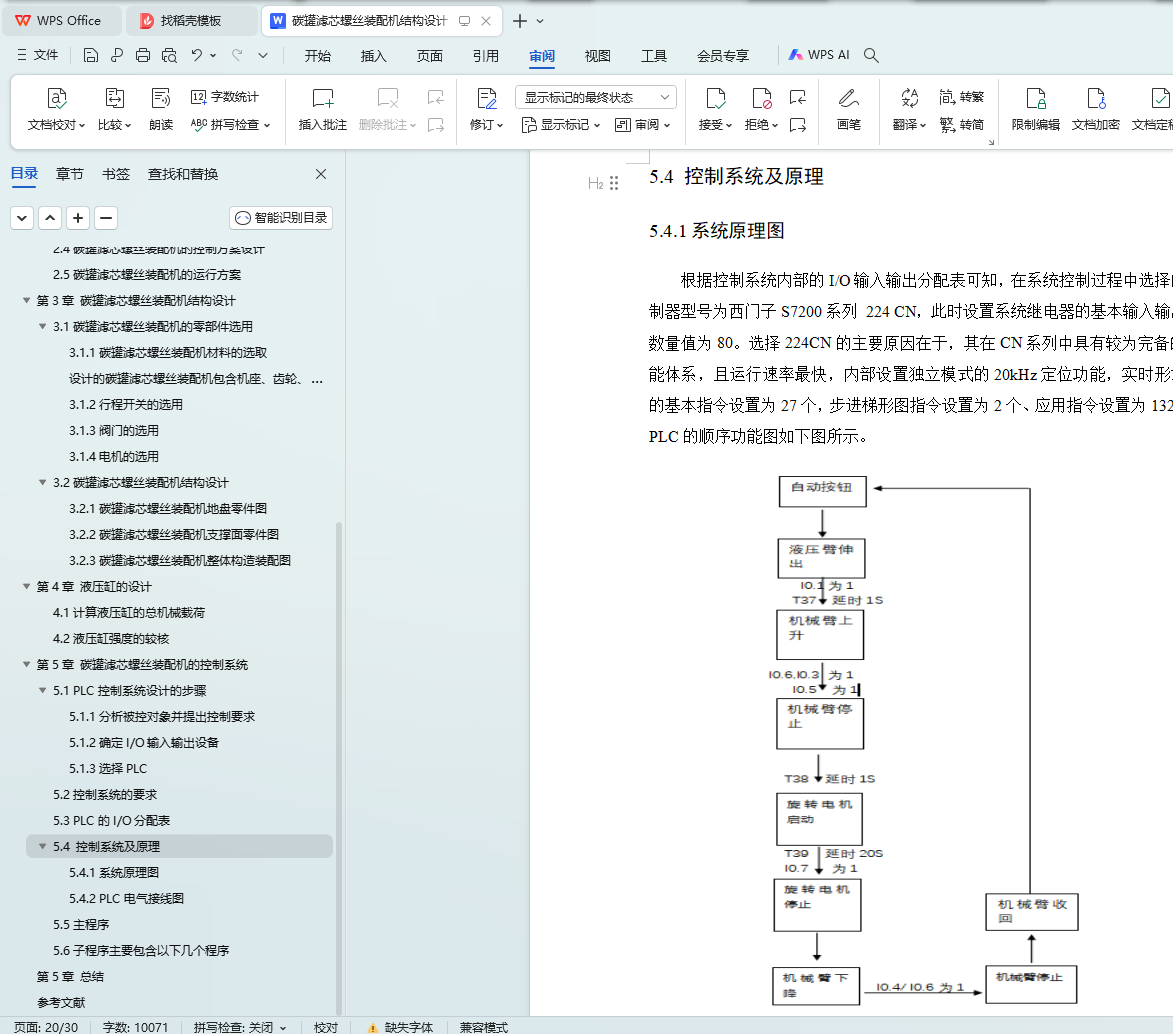Open 字数统计 word count
The image size is (1173, 1034).
pyautogui.click(x=224, y=97)
